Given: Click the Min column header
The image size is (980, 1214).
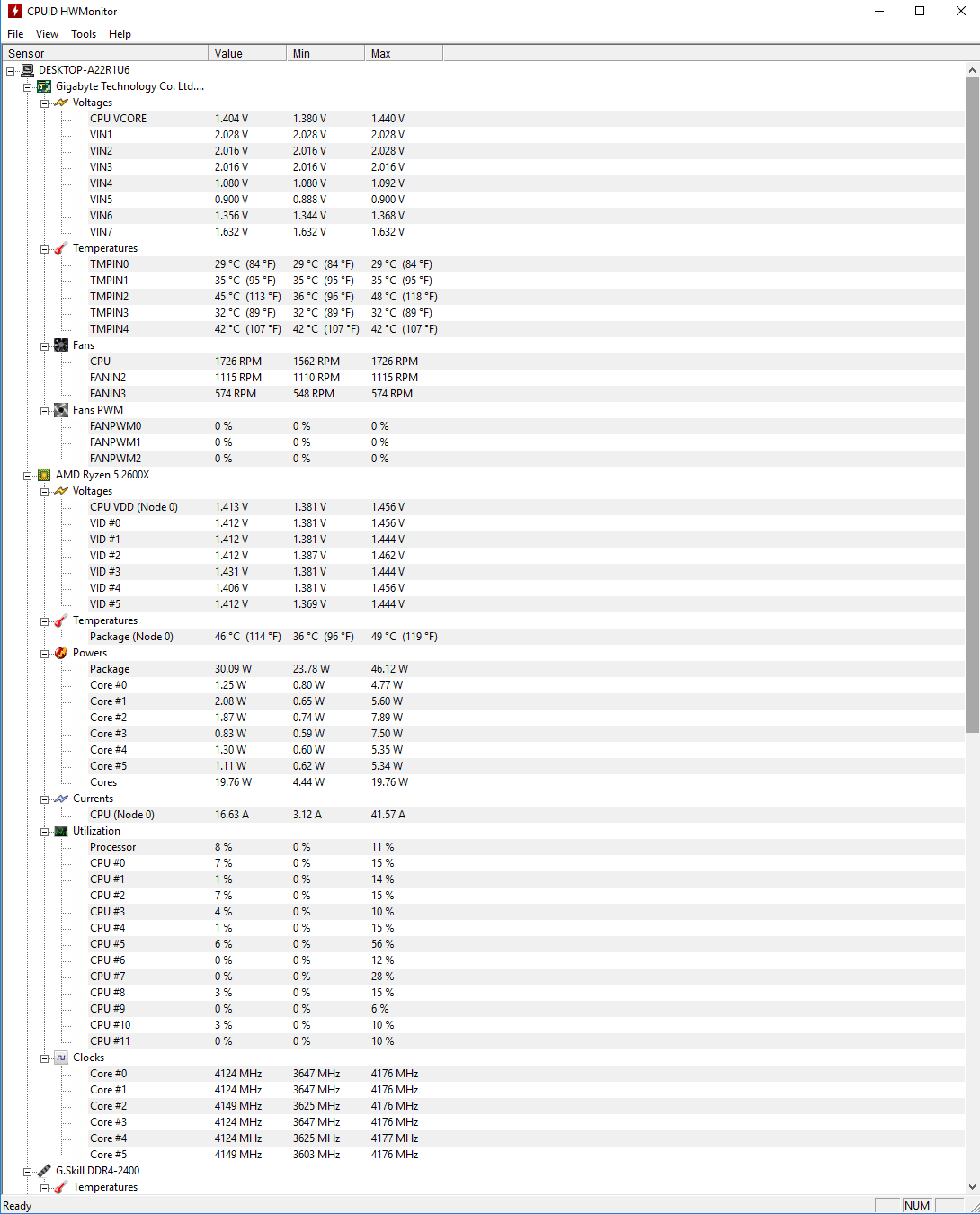Looking at the screenshot, I should (x=325, y=53).
